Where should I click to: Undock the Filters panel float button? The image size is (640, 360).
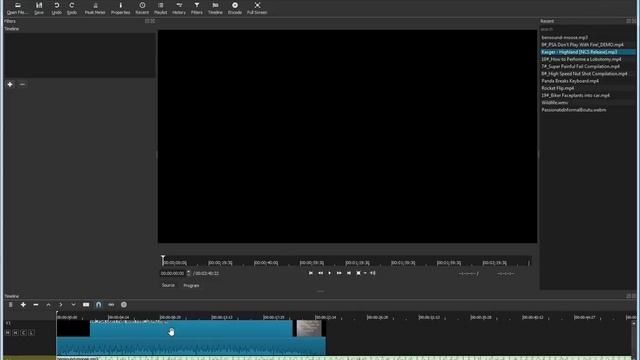click(x=147, y=21)
